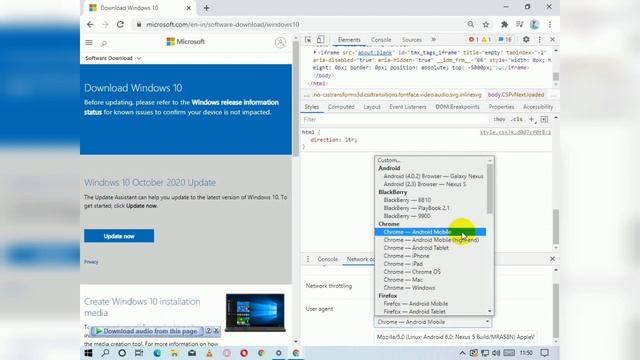The width and height of the screenshot is (640, 360).
Task: Switch to Sources tab
Action: click(411, 40)
